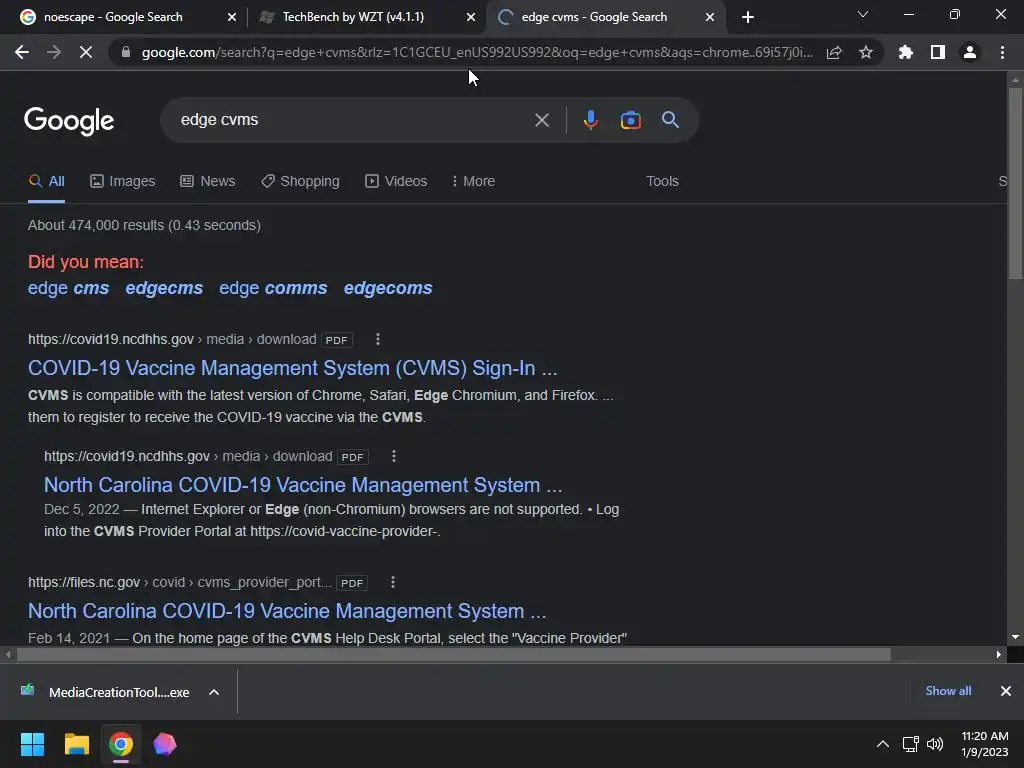Open a new browser tab
Image resolution: width=1024 pixels, height=768 pixels.
coord(748,17)
